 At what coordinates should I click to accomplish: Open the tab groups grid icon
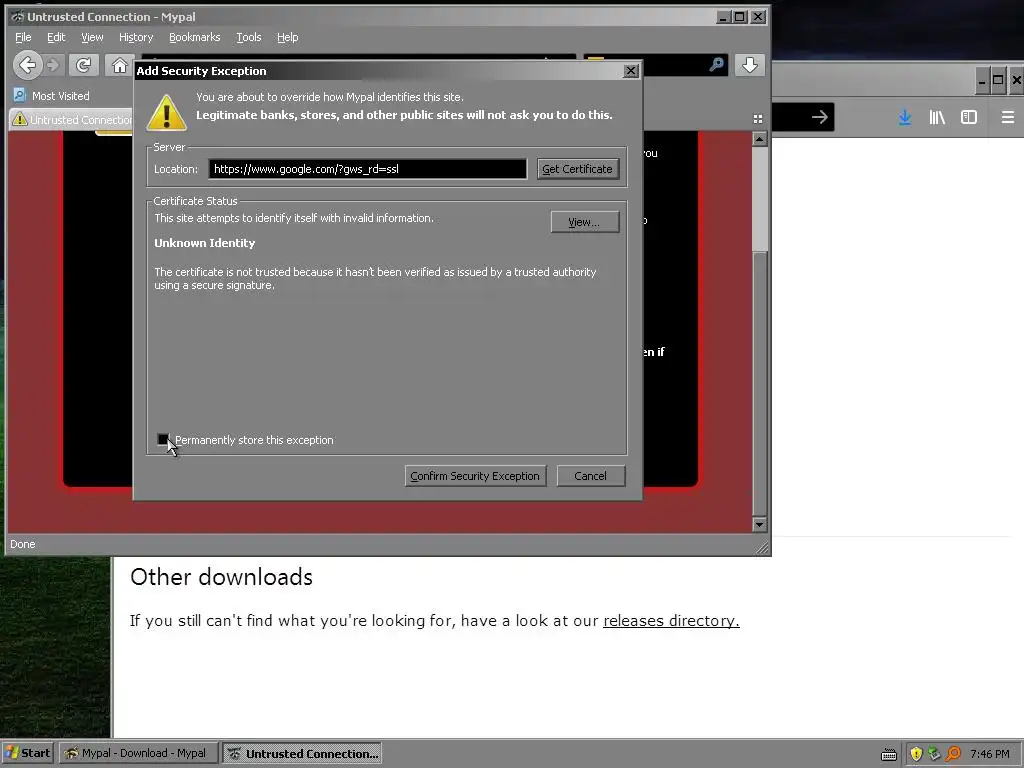[x=758, y=119]
